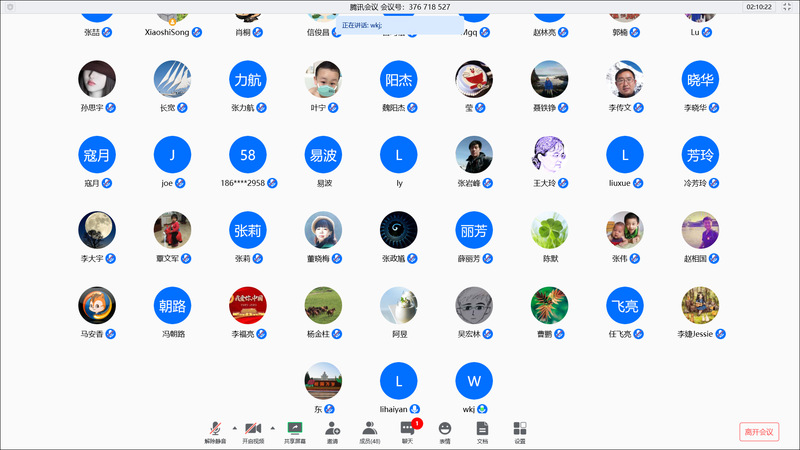
Task: Open the 表情 emoji reactions
Action: point(445,428)
